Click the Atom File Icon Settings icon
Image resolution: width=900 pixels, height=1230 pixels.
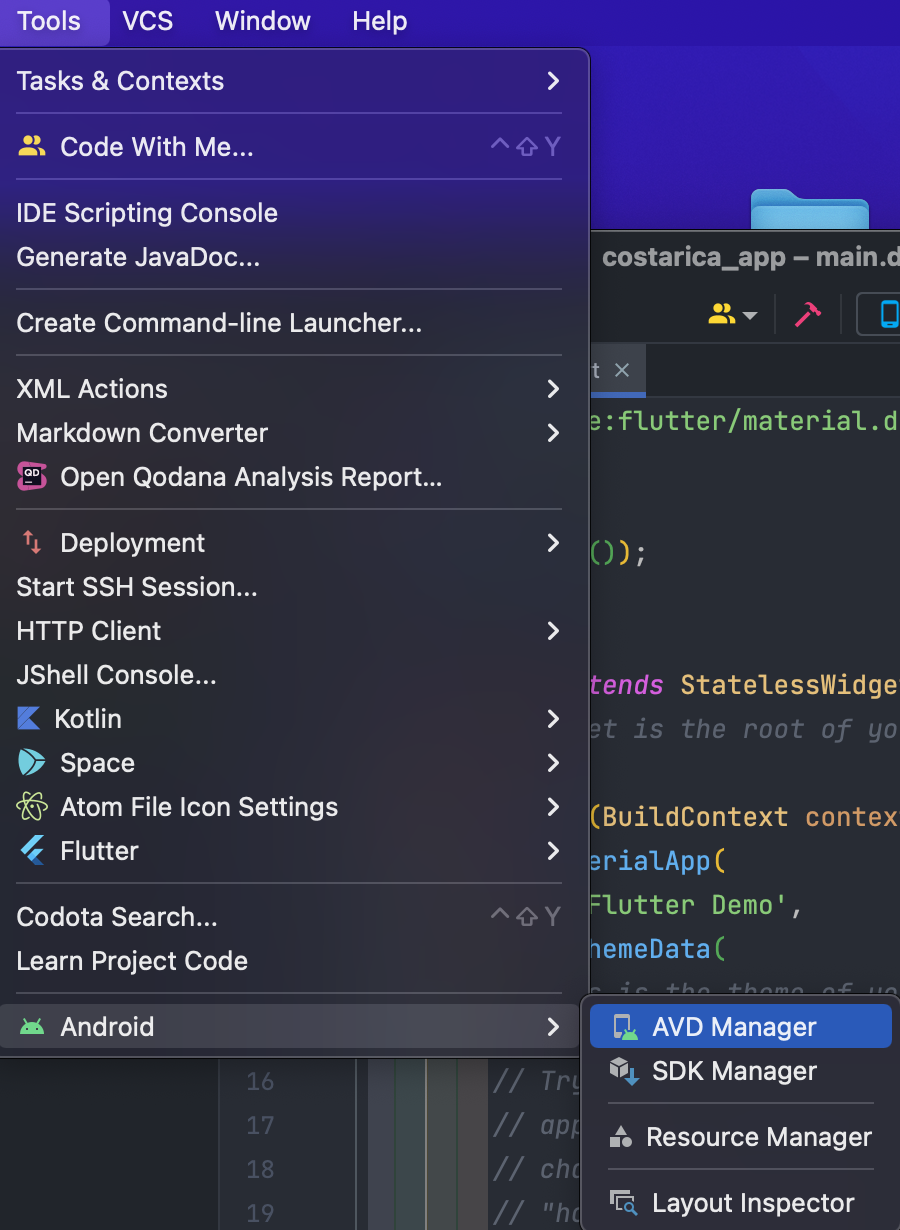pos(32,807)
